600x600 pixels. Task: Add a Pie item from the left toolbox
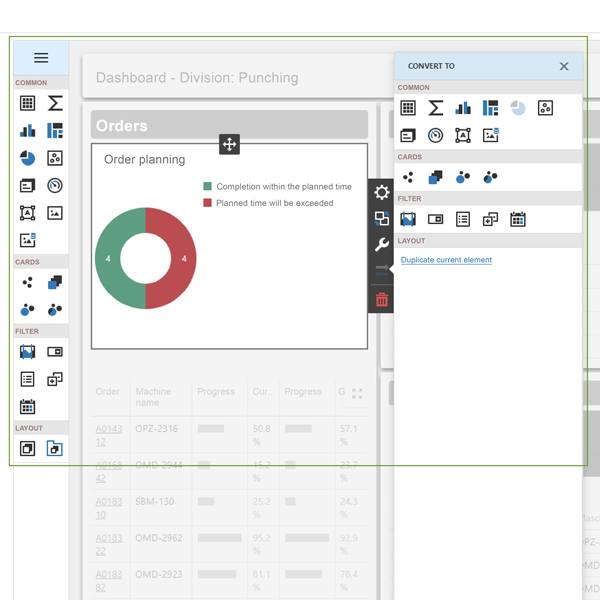pyautogui.click(x=28, y=158)
